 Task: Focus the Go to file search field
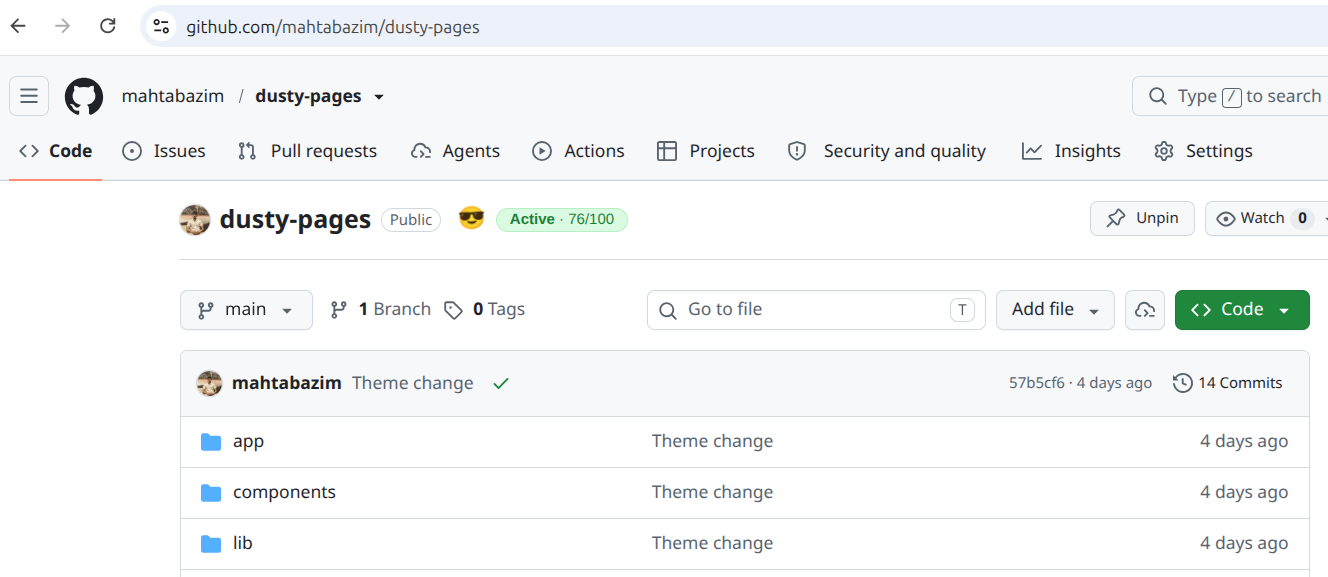click(x=816, y=310)
